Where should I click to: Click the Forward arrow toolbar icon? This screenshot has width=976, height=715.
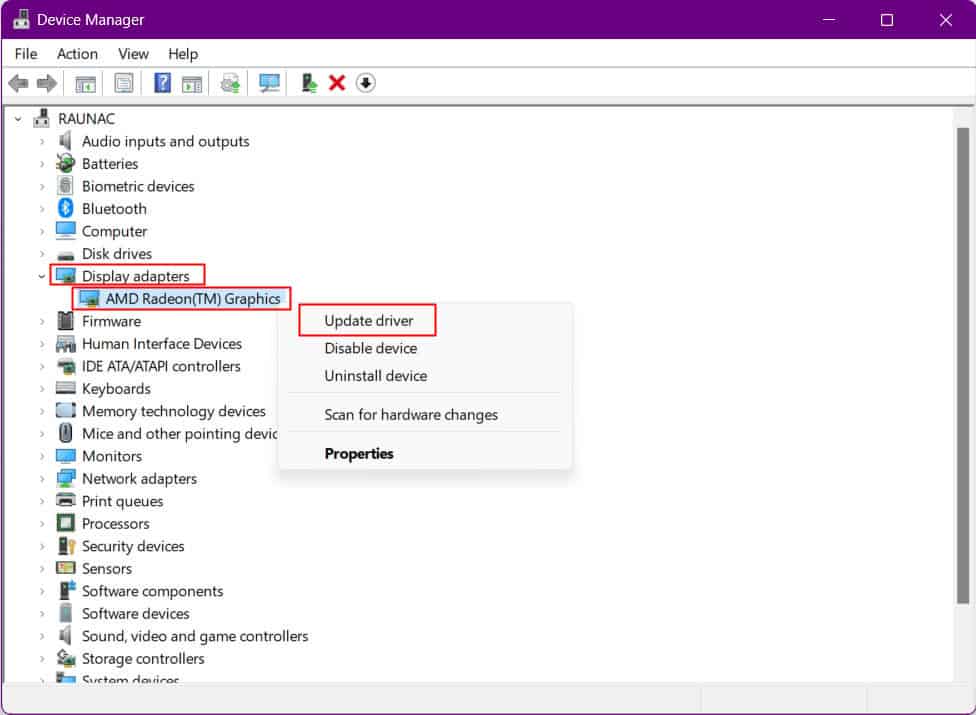(47, 83)
